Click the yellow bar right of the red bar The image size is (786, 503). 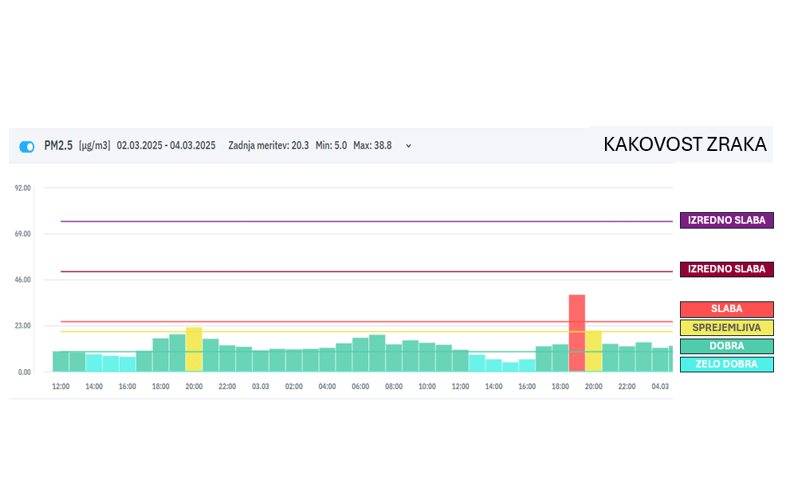594,350
